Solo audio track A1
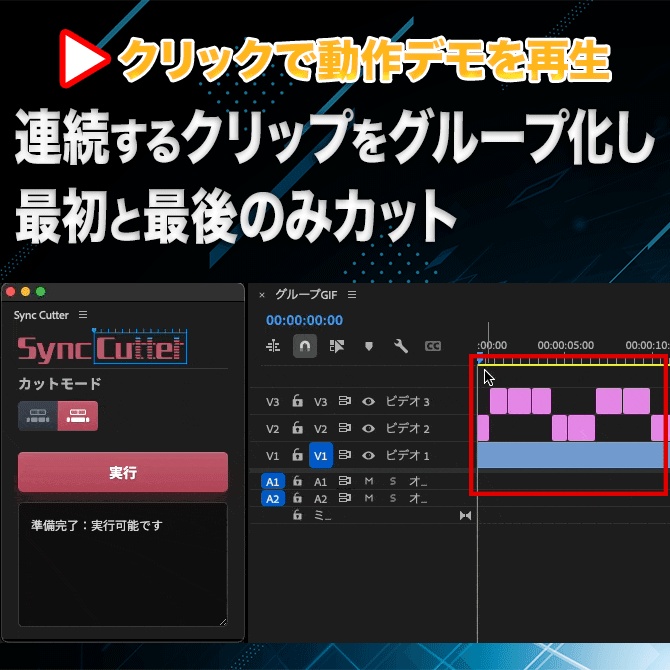 point(393,482)
